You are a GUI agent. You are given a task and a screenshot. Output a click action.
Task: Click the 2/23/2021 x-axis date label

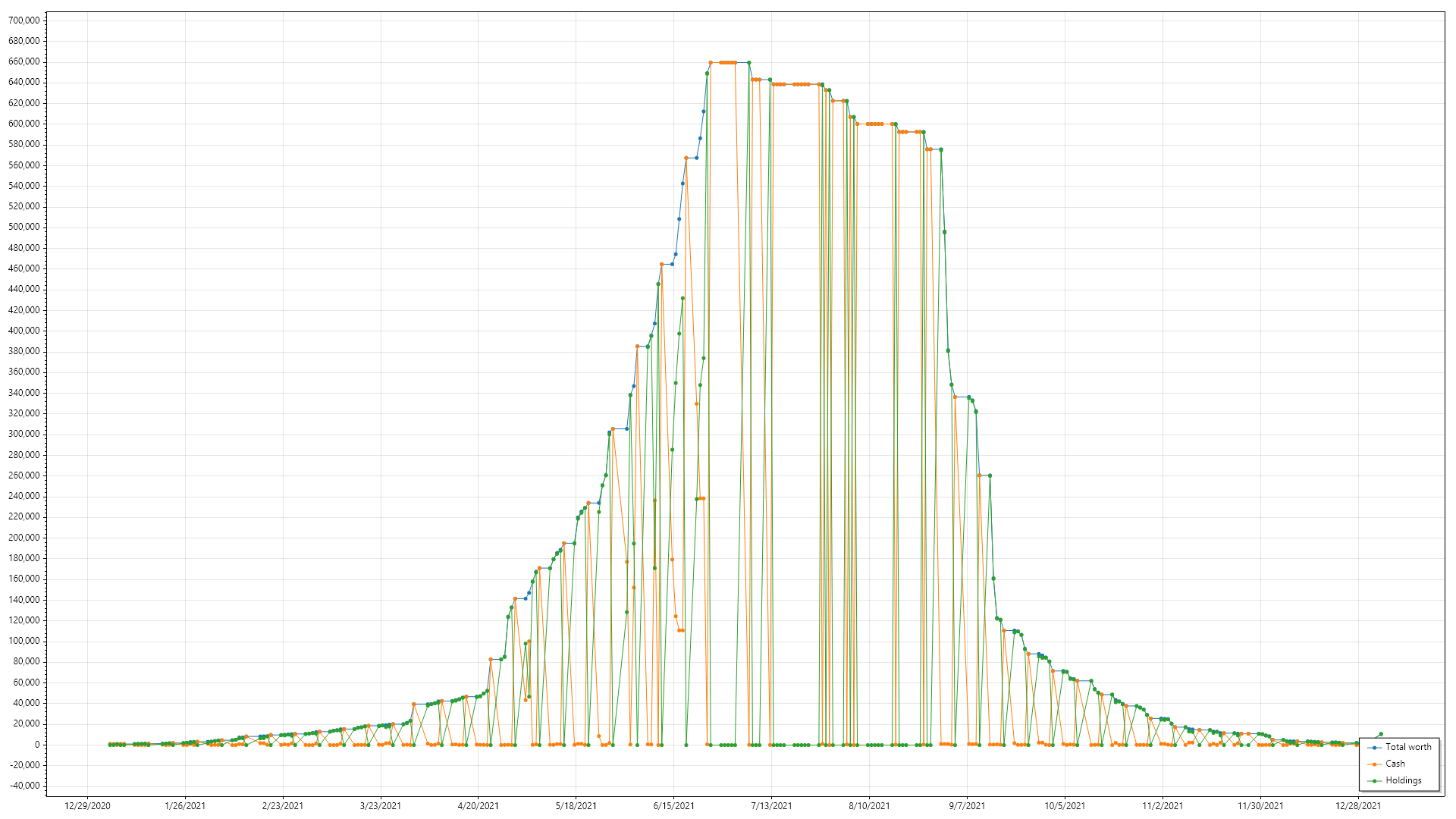pyautogui.click(x=282, y=806)
